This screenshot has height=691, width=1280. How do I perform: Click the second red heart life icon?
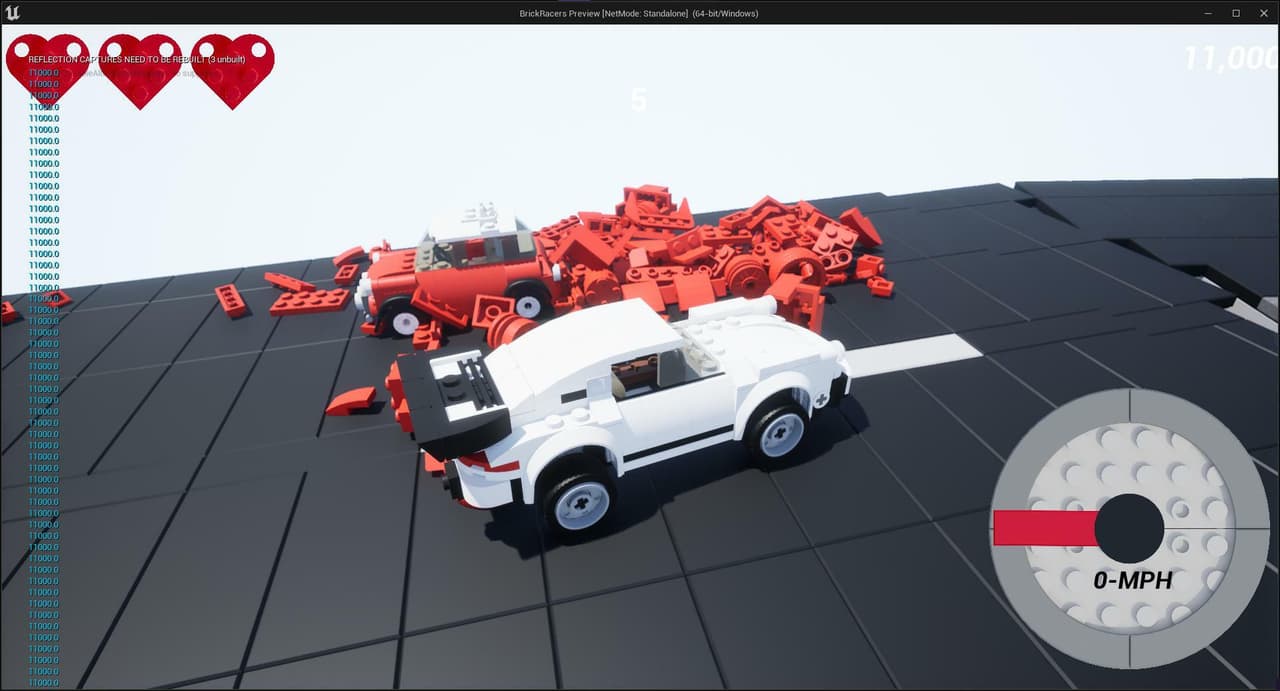[x=140, y=71]
